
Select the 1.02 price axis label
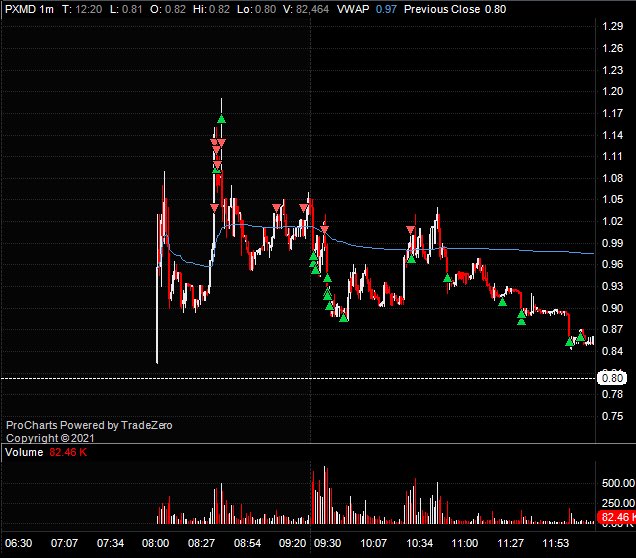612,221
